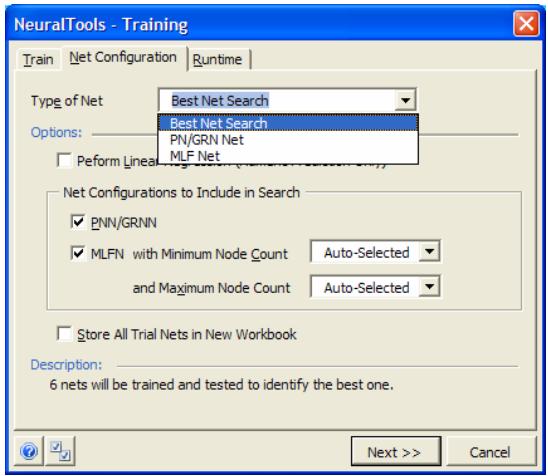
Task: Click the Cancel button
Action: [x=490, y=452]
